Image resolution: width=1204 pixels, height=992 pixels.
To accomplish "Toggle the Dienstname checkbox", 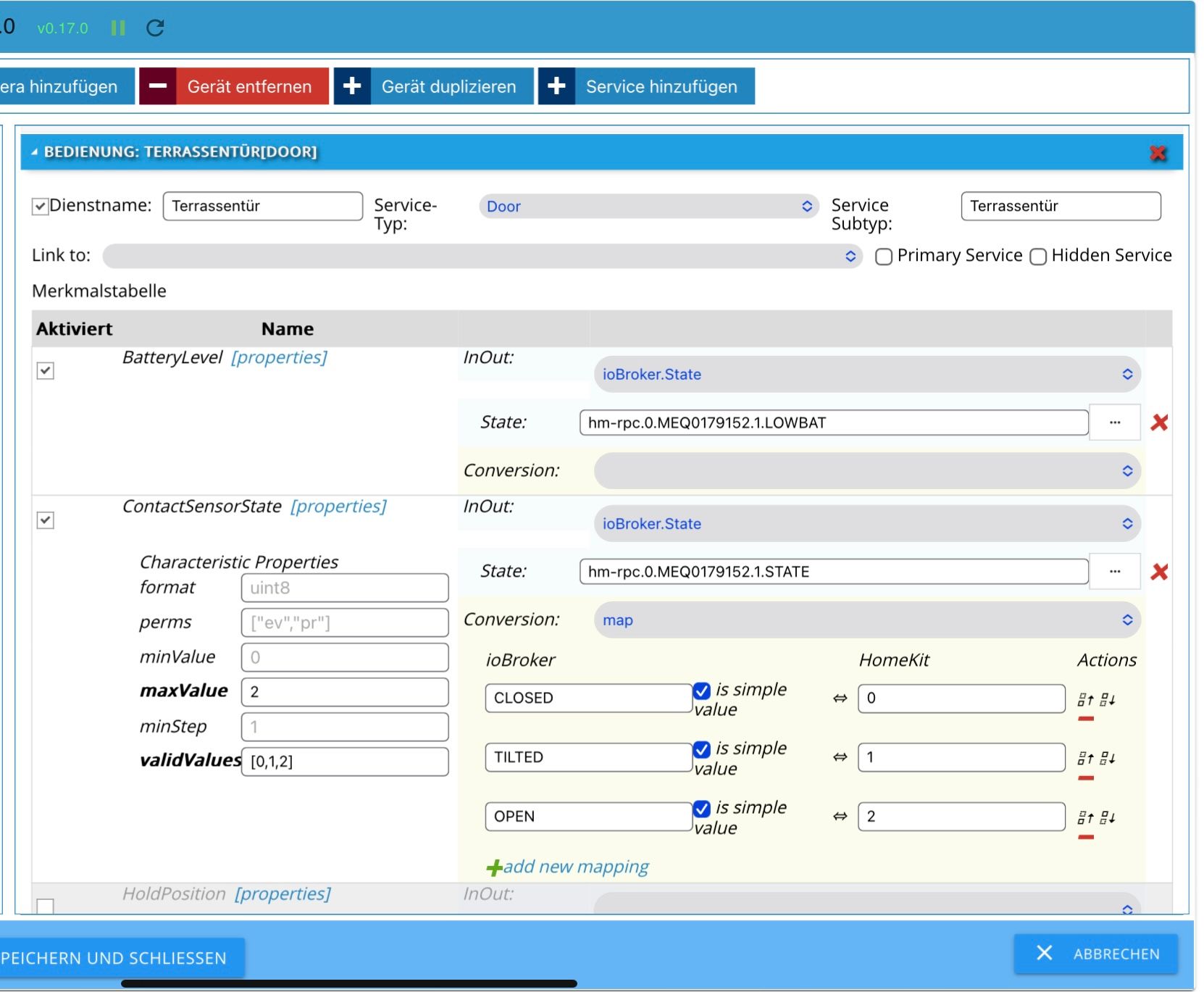I will [x=40, y=207].
